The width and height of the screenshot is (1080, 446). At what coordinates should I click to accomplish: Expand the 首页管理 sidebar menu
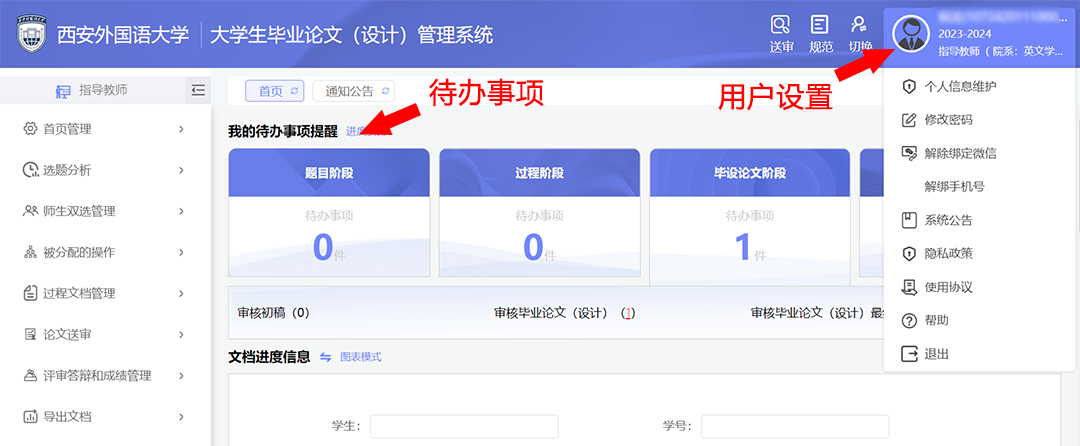105,129
